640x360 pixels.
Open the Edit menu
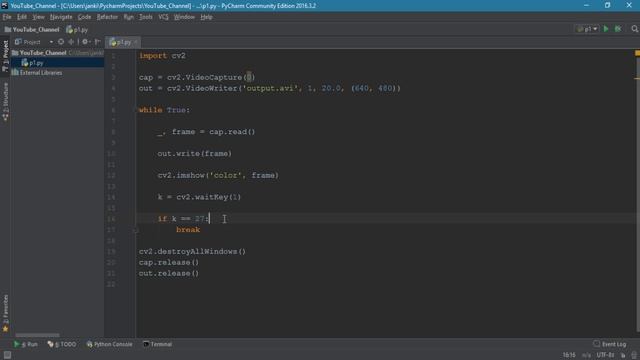coord(22,17)
